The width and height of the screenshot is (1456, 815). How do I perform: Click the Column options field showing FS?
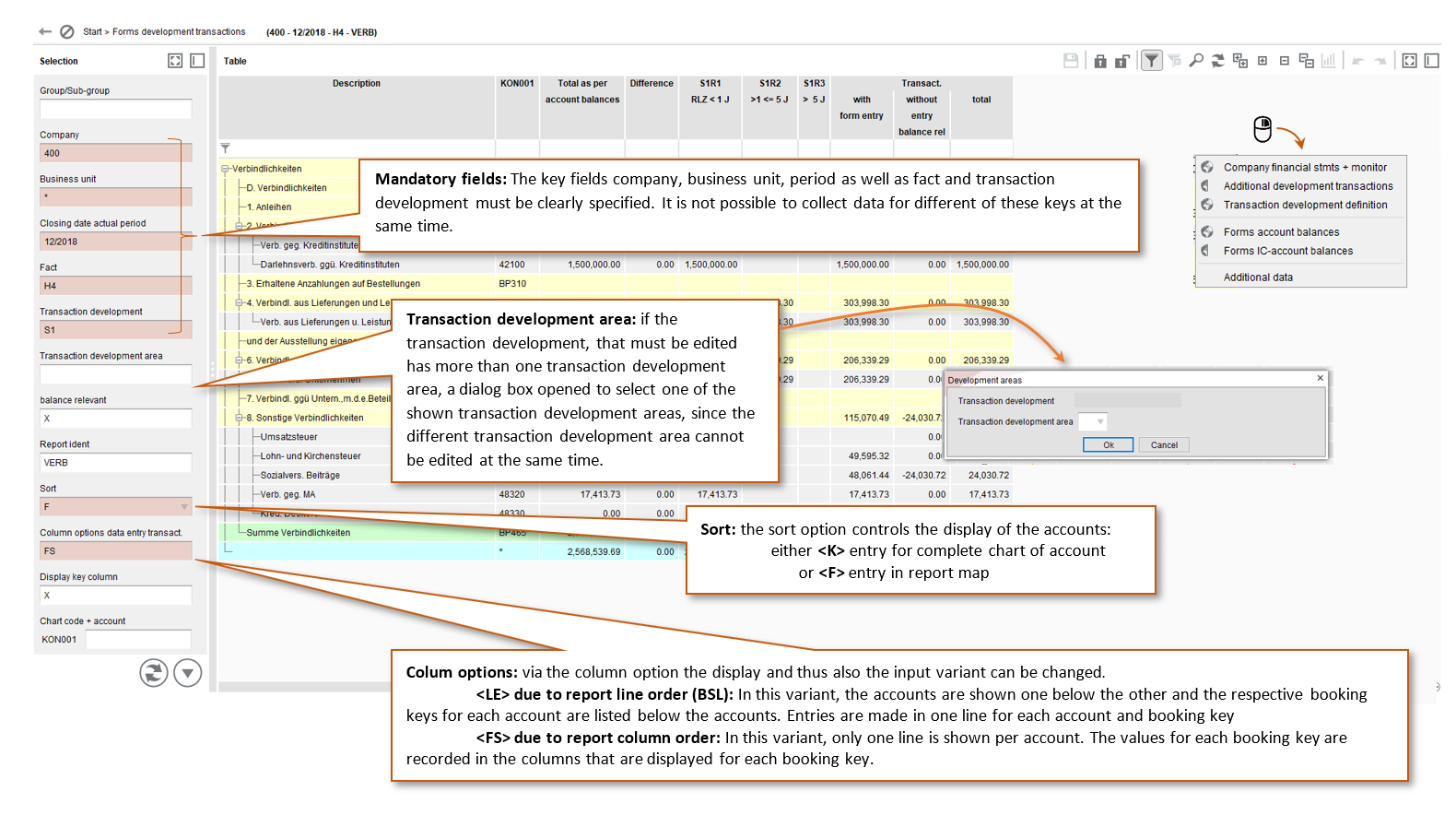click(116, 551)
